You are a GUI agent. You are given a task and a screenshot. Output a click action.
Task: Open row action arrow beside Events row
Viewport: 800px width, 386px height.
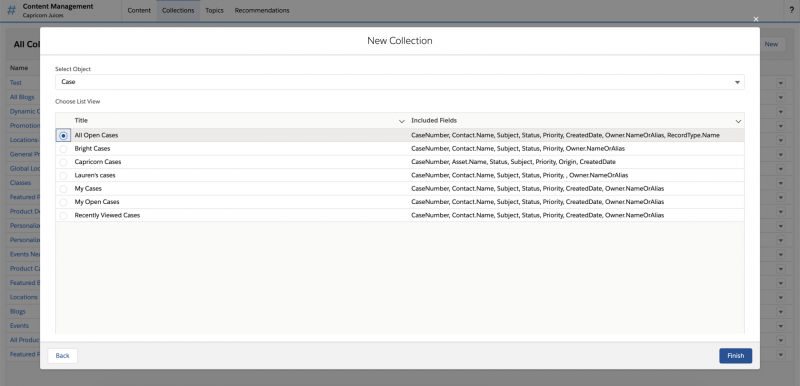coord(781,325)
